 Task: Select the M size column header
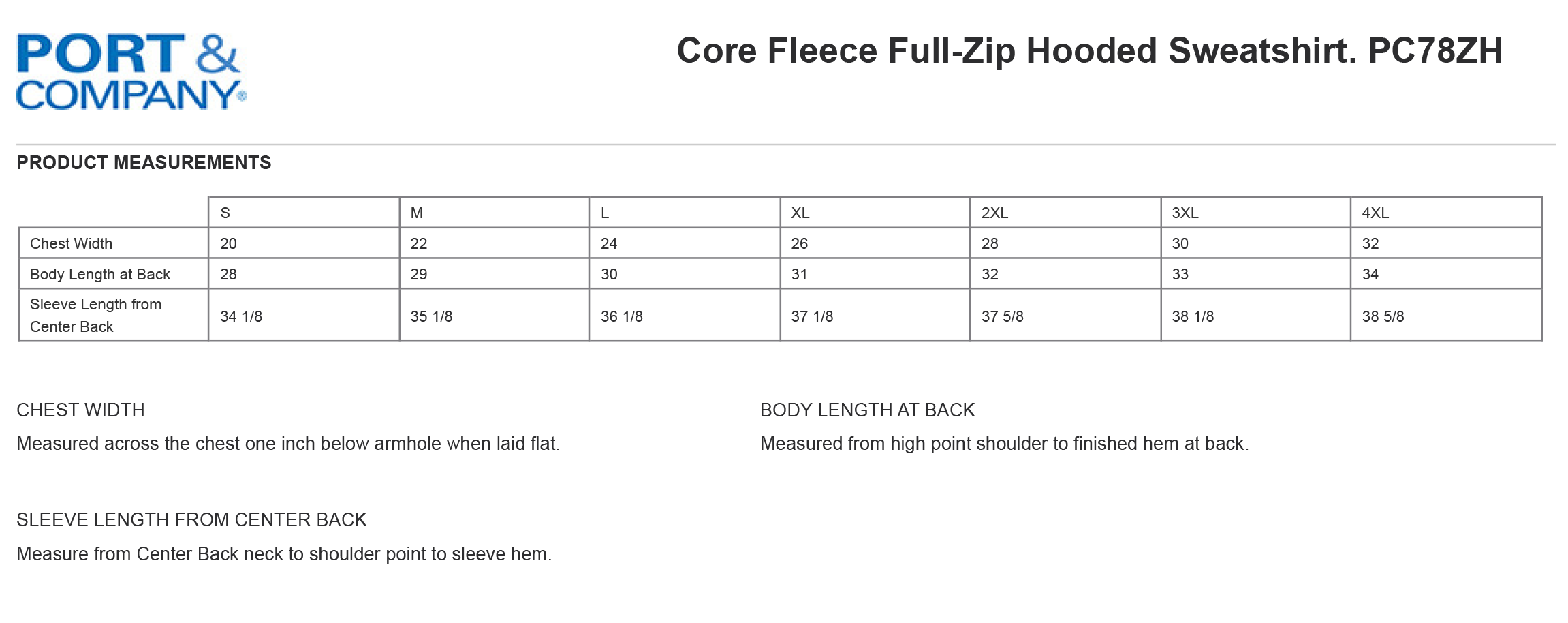point(417,213)
